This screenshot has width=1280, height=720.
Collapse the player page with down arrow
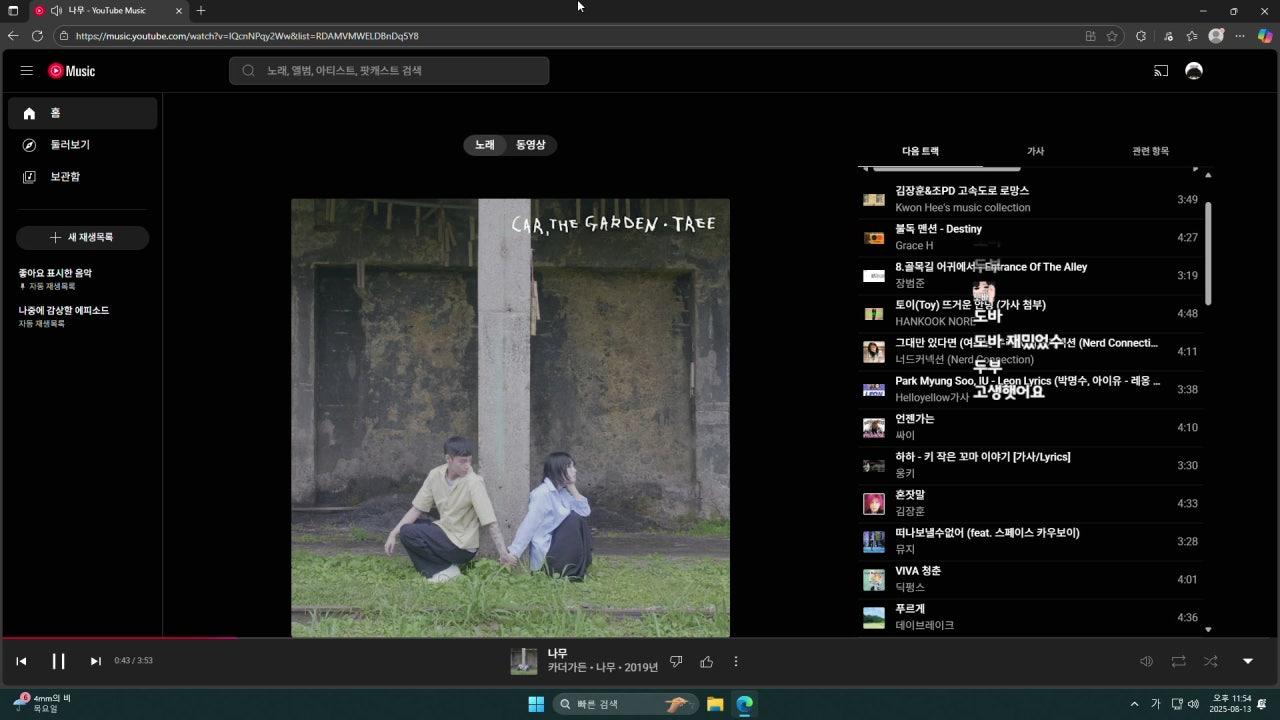tap(1248, 661)
